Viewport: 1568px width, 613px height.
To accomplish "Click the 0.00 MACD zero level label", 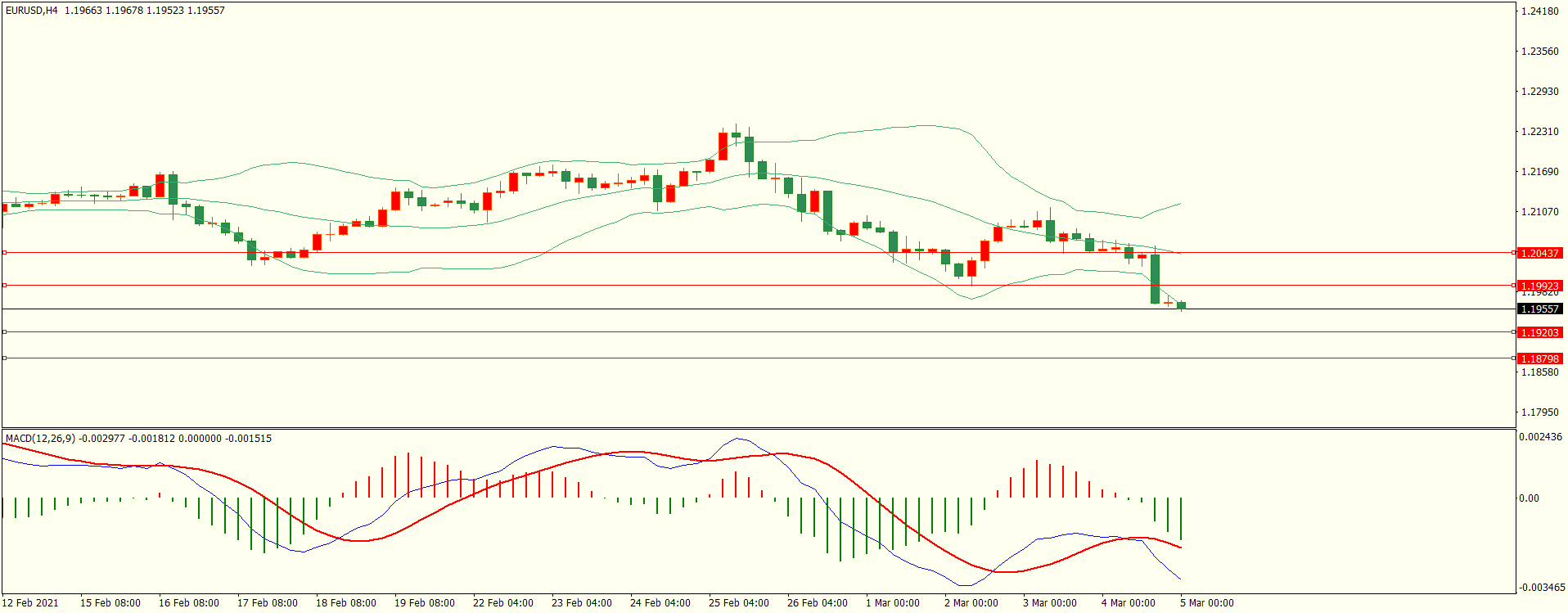I will pos(1529,498).
